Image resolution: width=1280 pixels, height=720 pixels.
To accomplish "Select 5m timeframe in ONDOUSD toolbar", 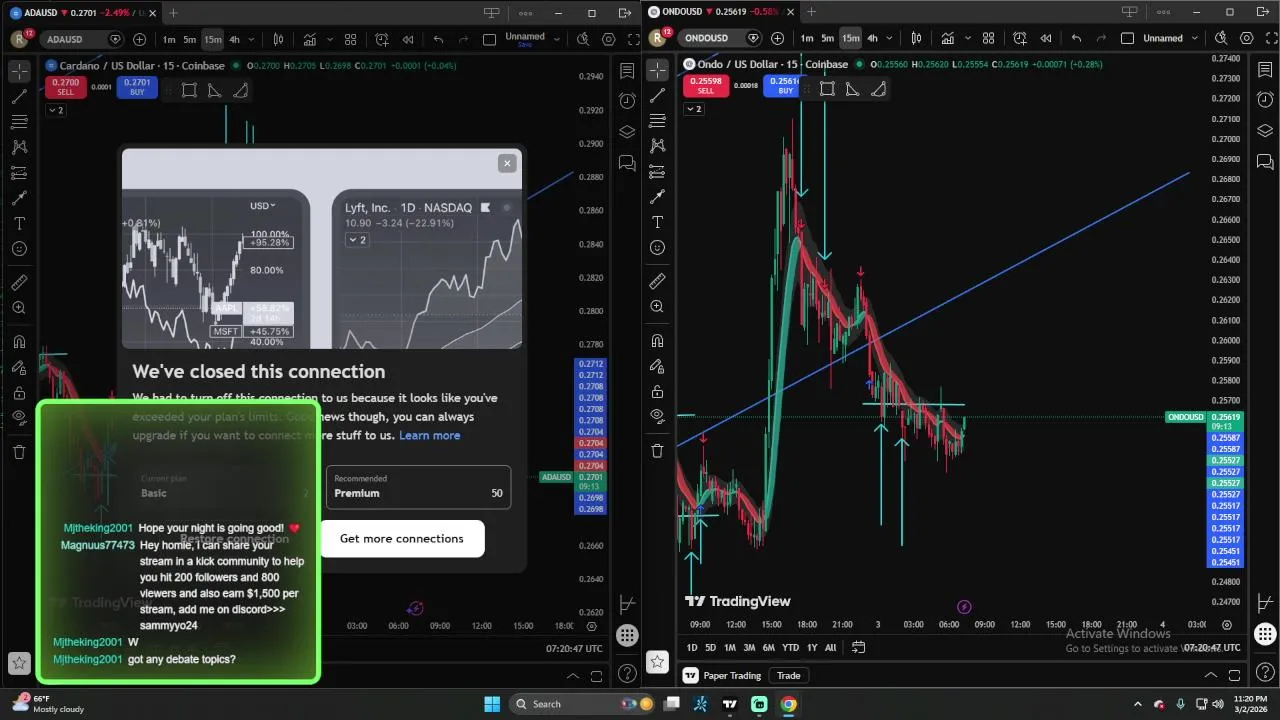I will (827, 38).
